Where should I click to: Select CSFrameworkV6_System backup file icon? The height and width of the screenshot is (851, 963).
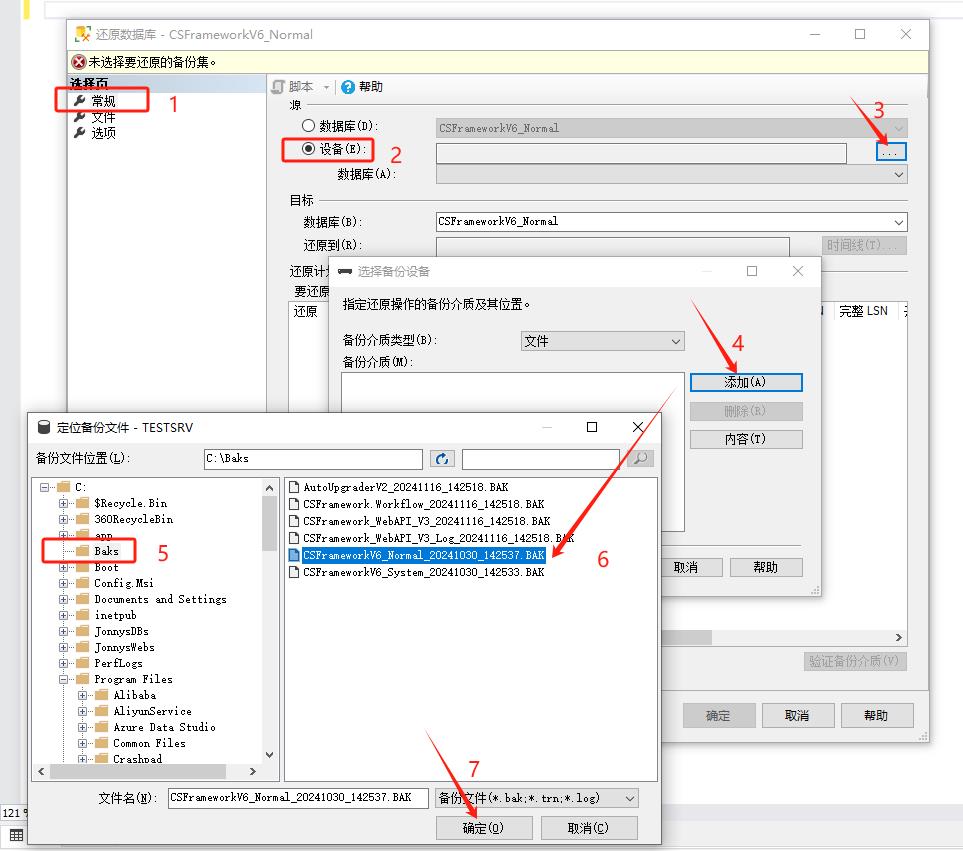(x=294, y=573)
